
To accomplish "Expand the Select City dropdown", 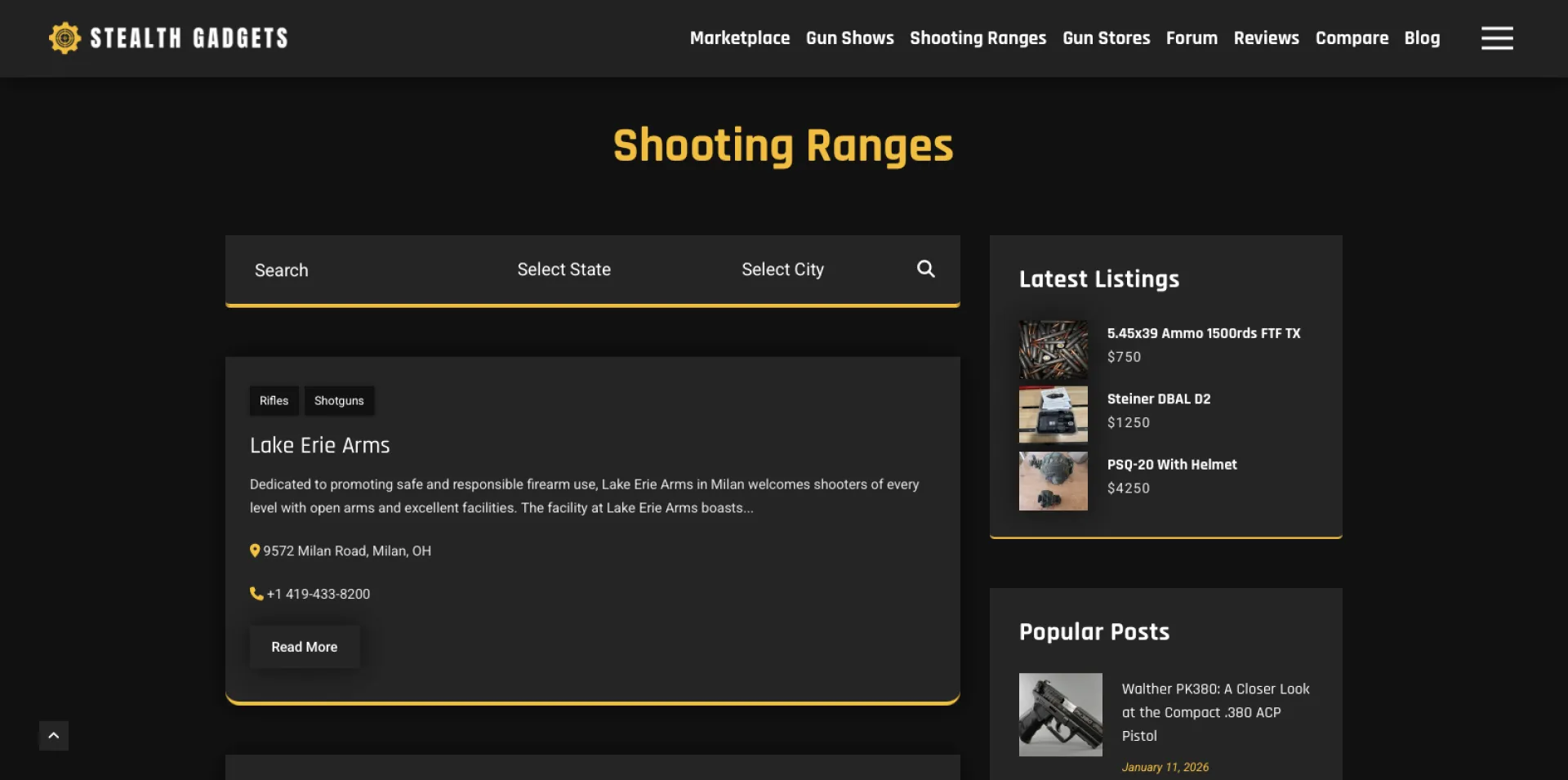I will coord(782,270).
